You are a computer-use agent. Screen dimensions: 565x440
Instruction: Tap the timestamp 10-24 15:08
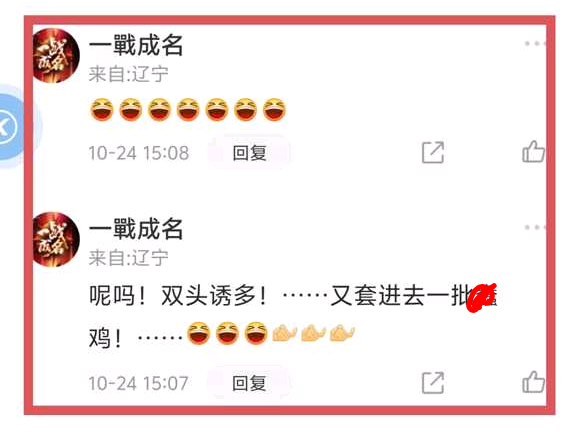click(139, 153)
